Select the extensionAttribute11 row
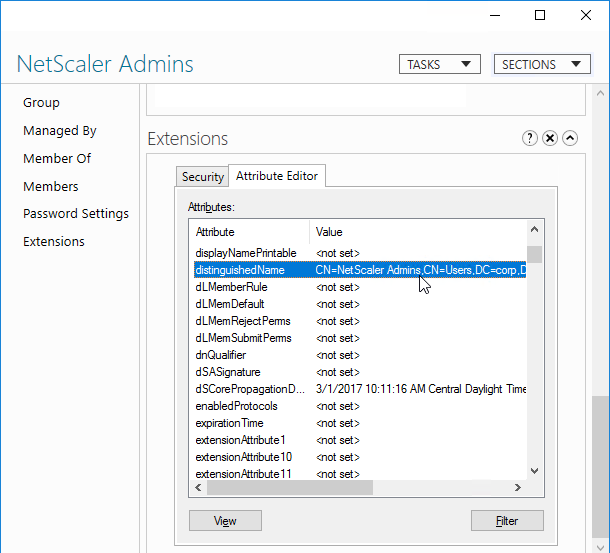 point(360,474)
